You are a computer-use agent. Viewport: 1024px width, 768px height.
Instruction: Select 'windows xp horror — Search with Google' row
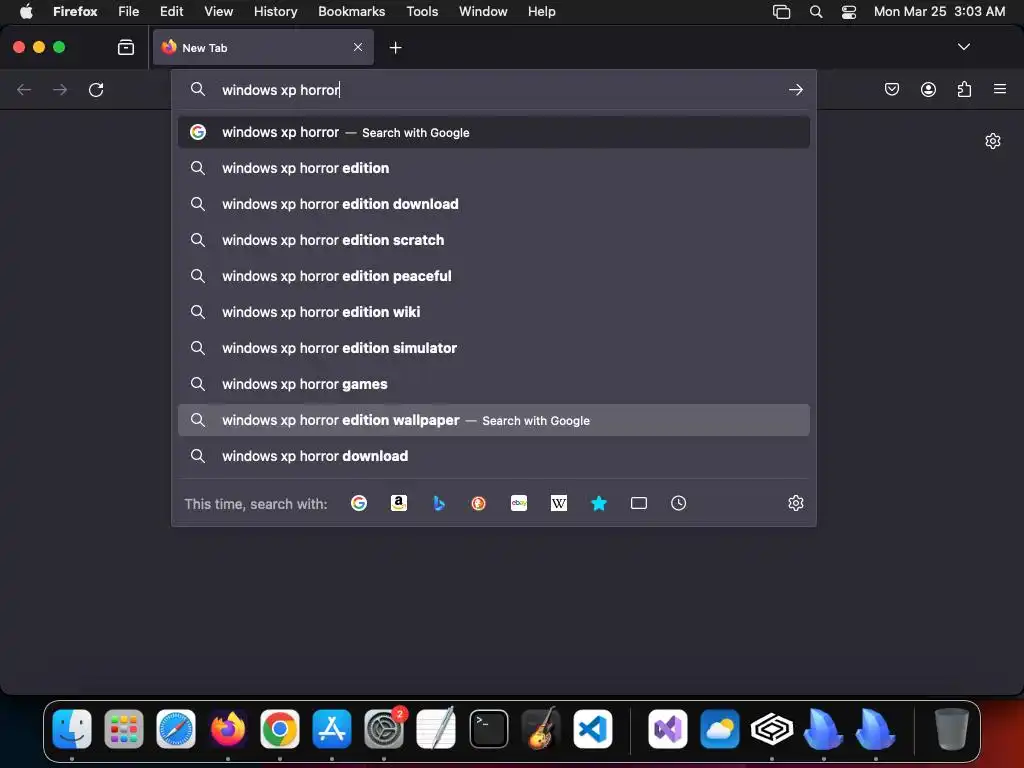click(x=494, y=132)
